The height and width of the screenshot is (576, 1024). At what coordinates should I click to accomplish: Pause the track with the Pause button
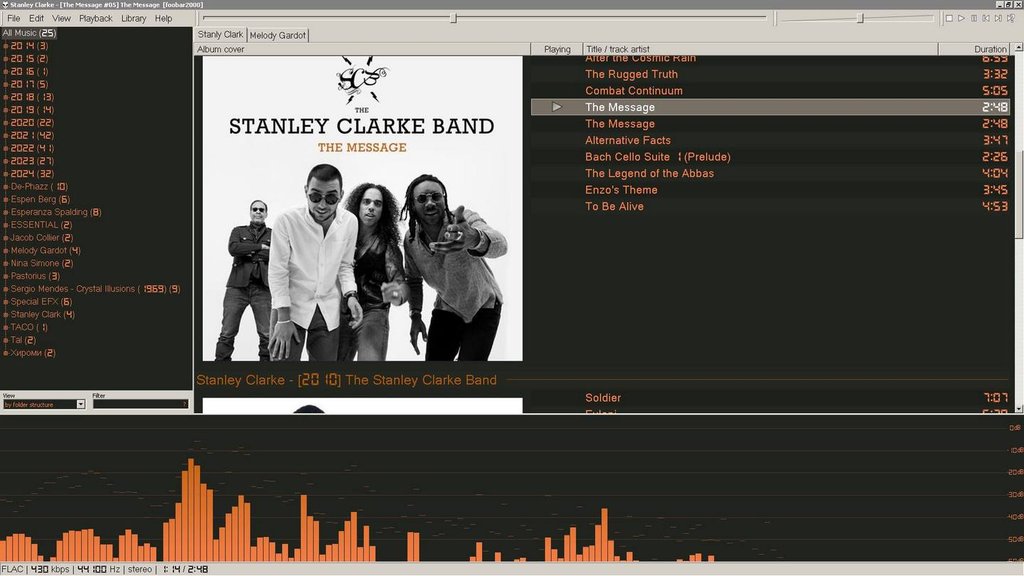tap(974, 18)
